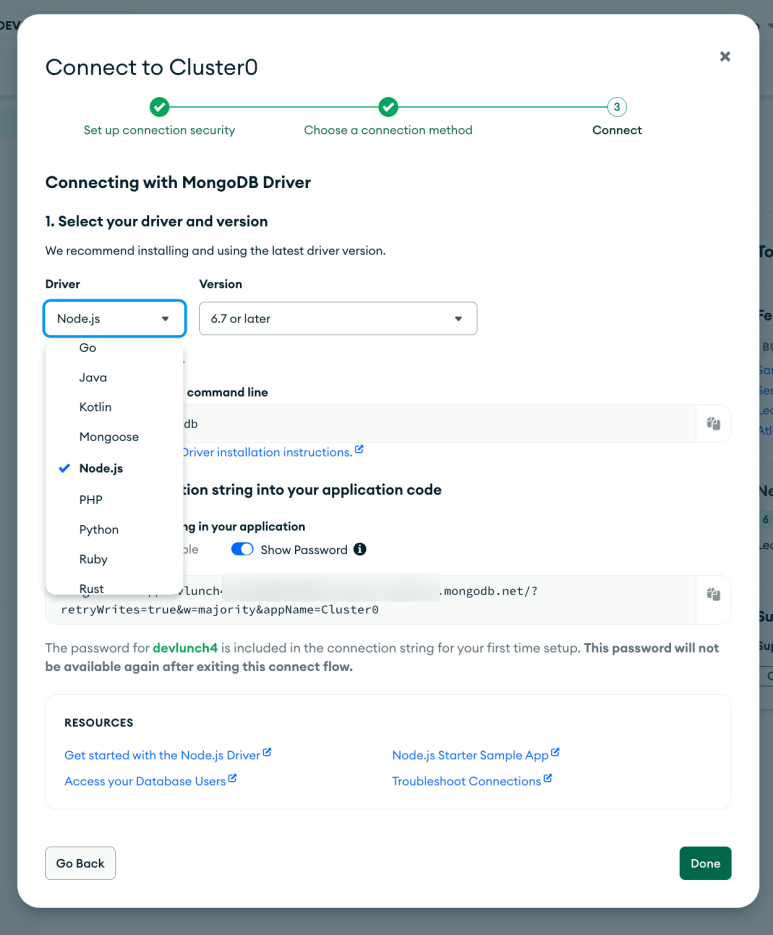Open 'Troubleshoot Connections' link
Screen dimensions: 773x935
[x=472, y=781]
